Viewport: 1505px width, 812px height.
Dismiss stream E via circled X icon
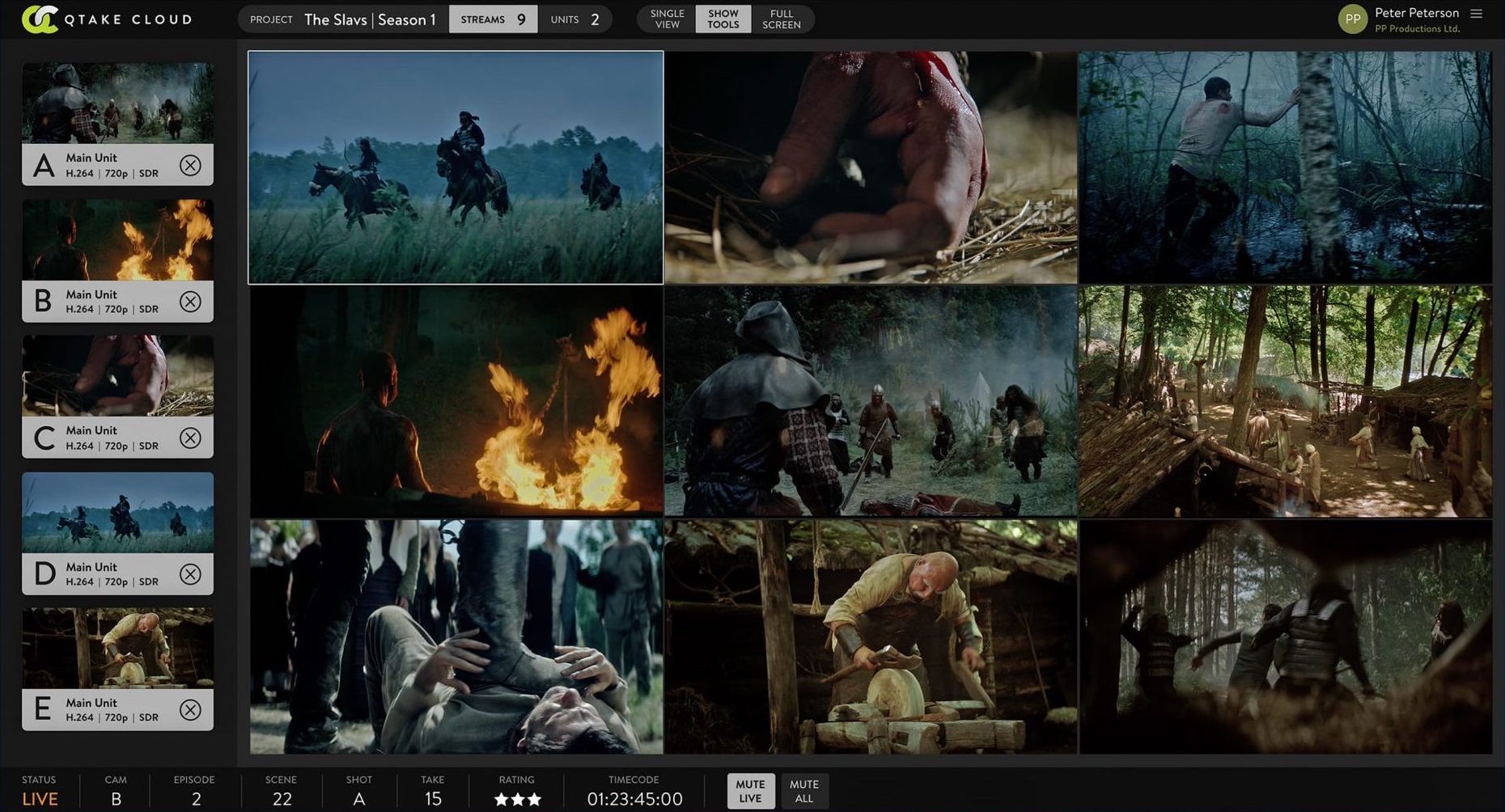click(x=190, y=710)
